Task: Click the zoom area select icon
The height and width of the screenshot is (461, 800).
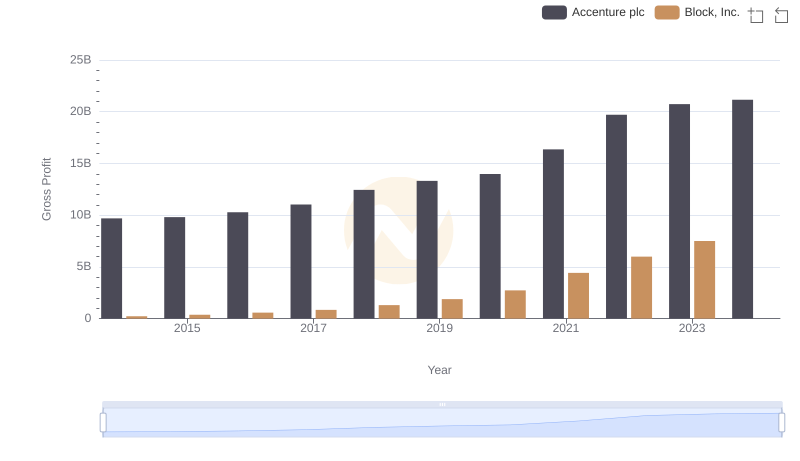Action: 756,15
